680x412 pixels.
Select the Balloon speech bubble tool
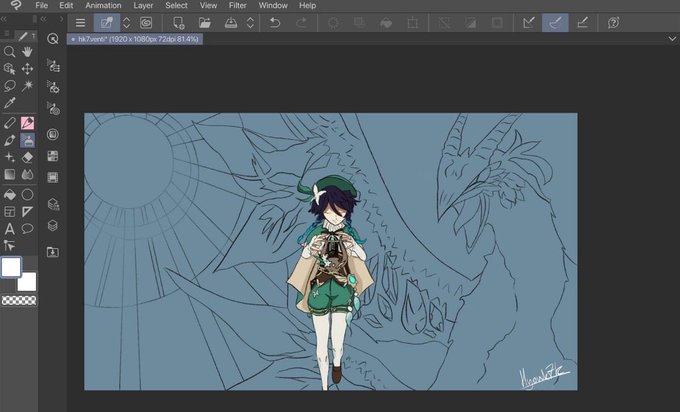pos(27,229)
